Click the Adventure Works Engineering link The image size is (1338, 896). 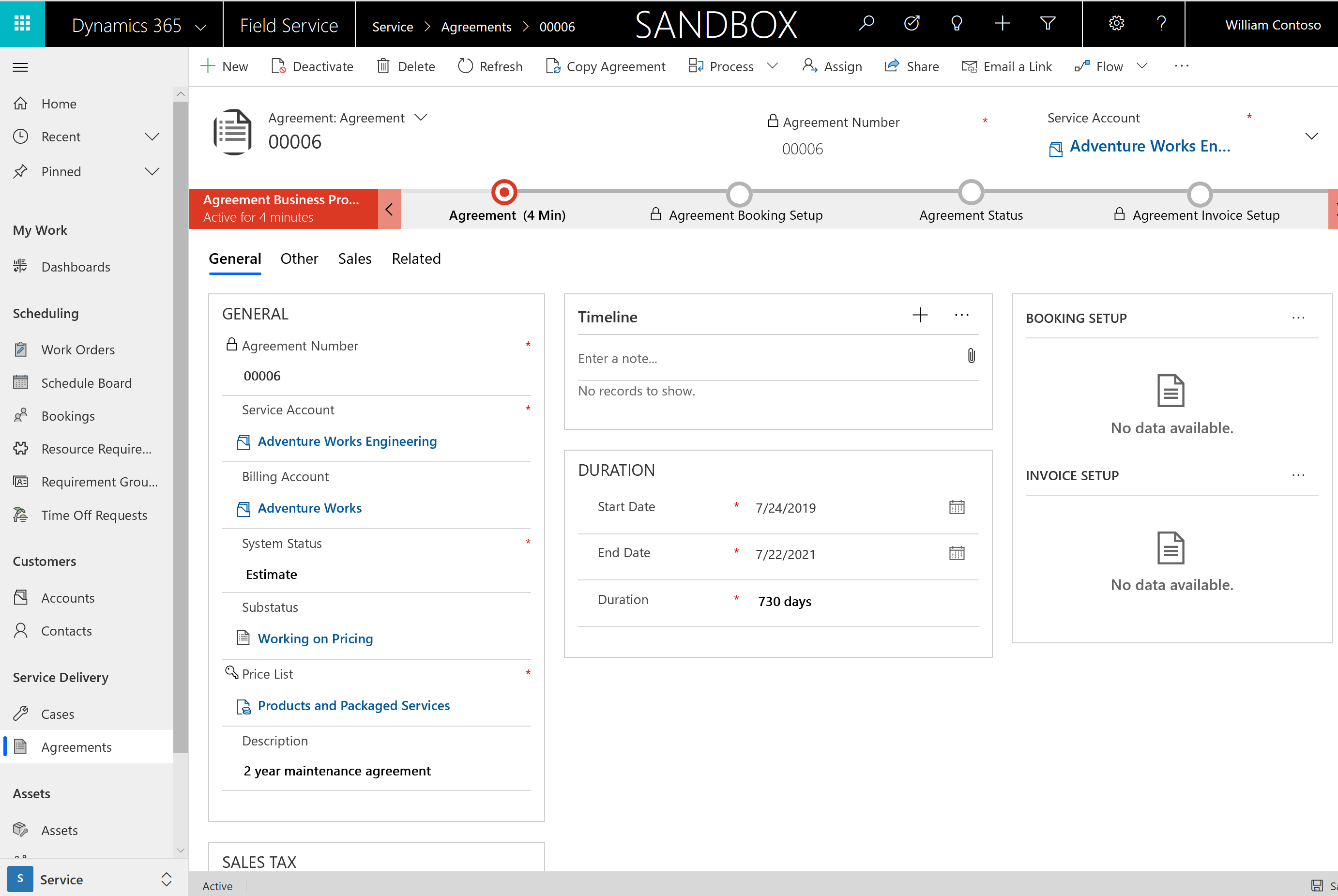click(346, 441)
